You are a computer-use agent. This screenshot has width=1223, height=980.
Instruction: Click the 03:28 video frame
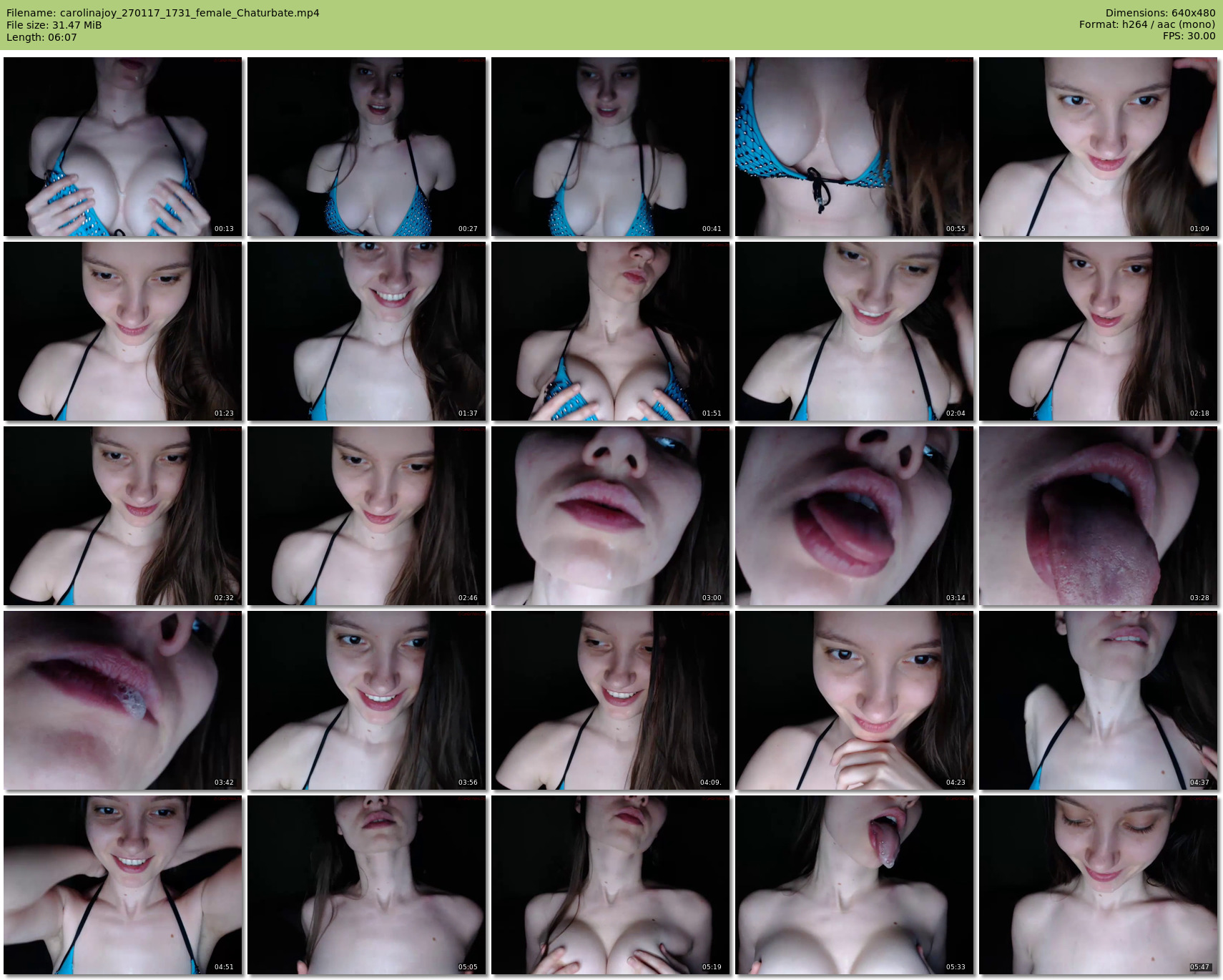[x=1099, y=516]
